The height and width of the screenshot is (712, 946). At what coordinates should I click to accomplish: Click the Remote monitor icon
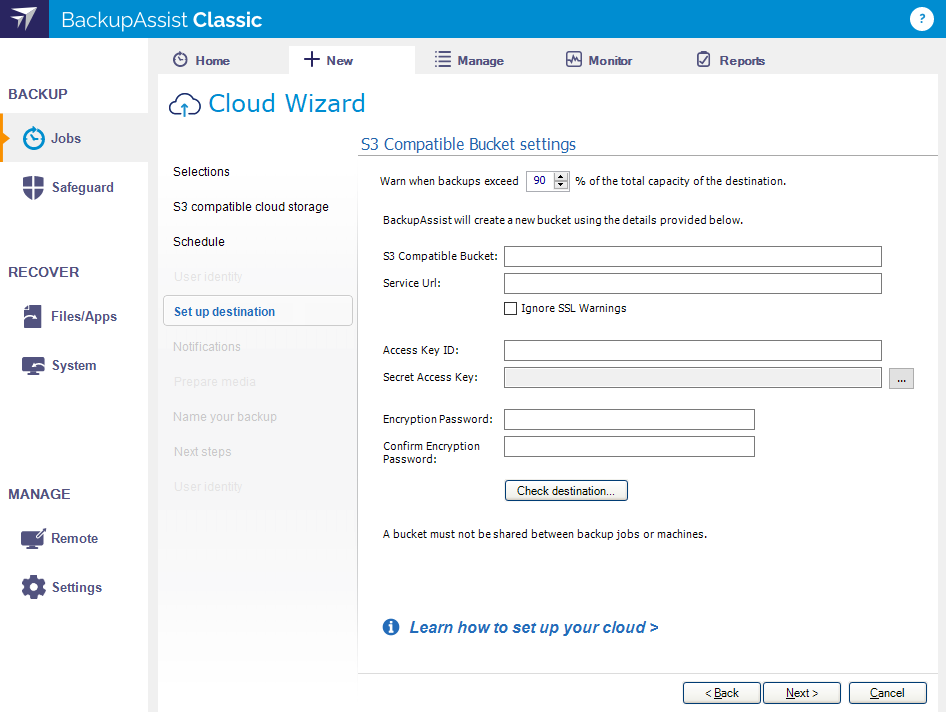point(33,538)
